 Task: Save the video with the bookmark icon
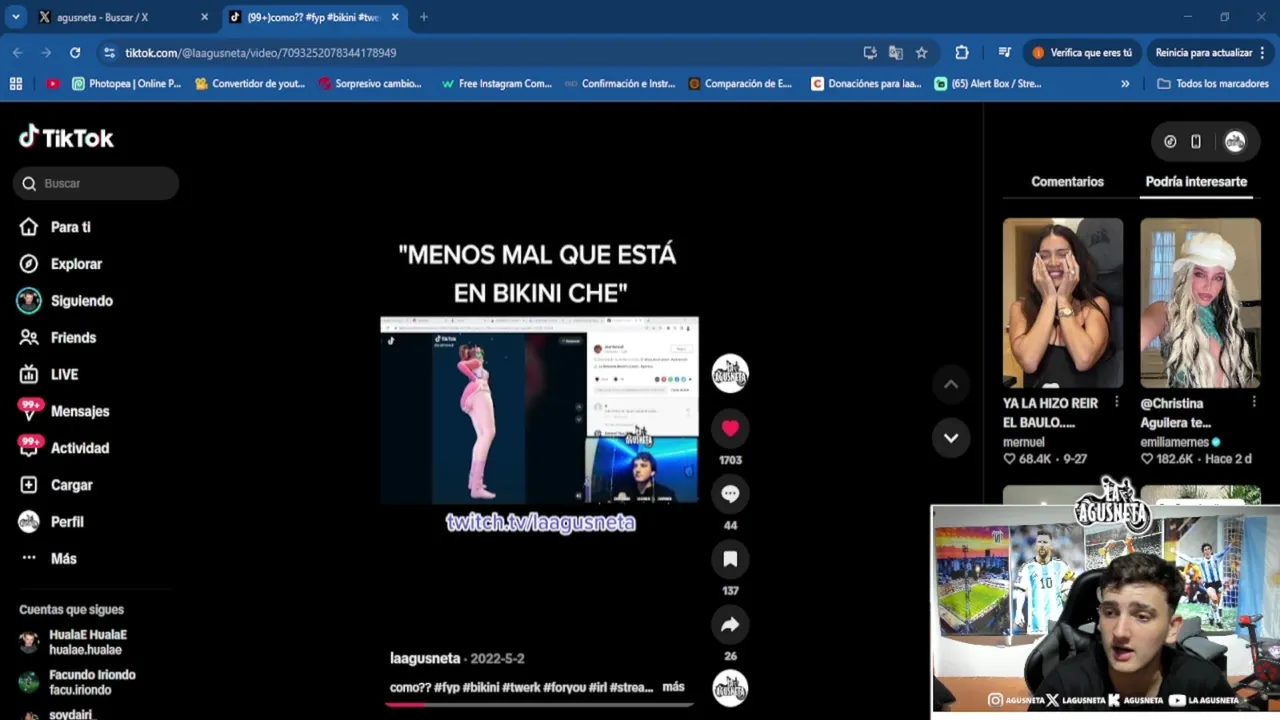pos(730,559)
